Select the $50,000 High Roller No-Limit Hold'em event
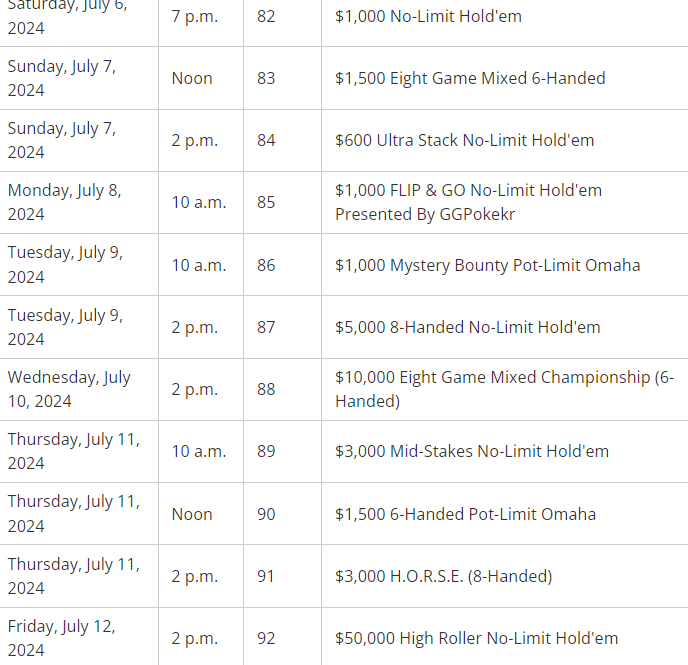688x665 pixels. pos(476,638)
